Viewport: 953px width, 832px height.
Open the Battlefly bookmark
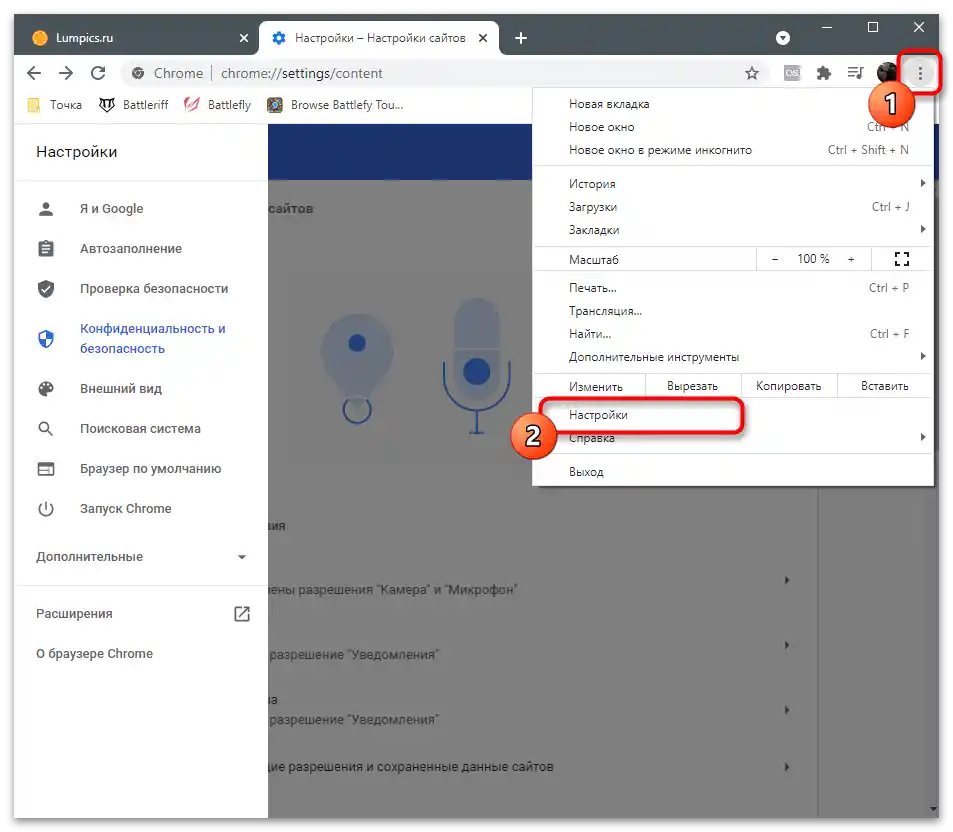click(218, 105)
